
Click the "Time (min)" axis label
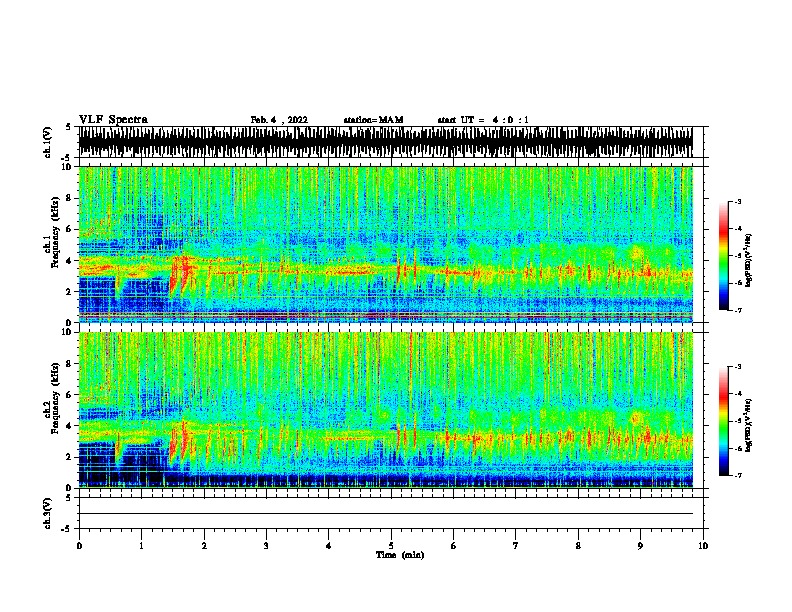pos(400,555)
